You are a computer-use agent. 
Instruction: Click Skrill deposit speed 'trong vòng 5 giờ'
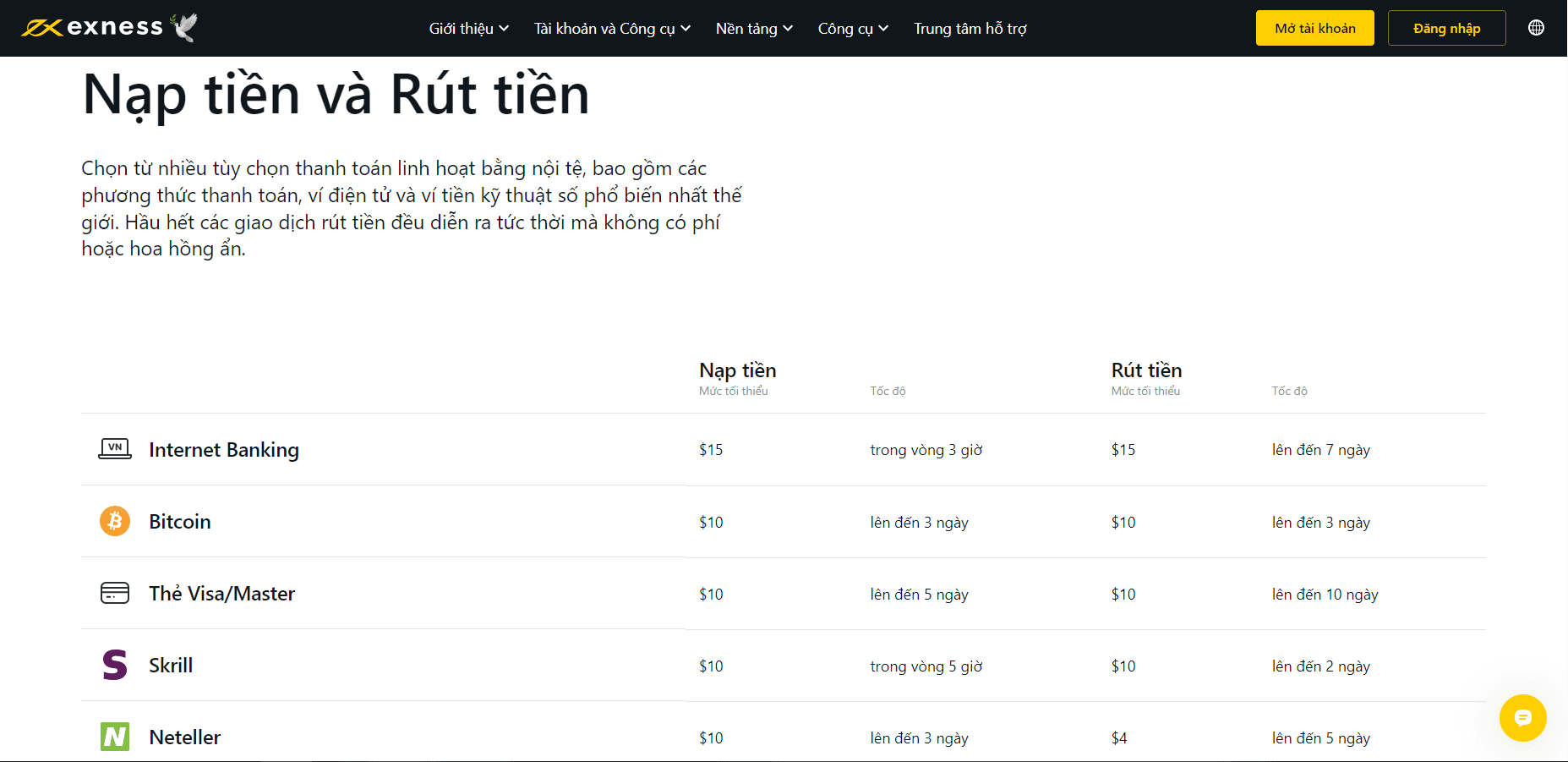point(926,666)
